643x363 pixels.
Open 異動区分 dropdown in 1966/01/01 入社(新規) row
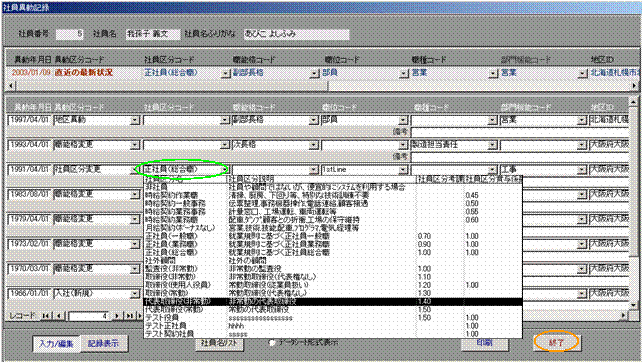pyautogui.click(x=135, y=294)
